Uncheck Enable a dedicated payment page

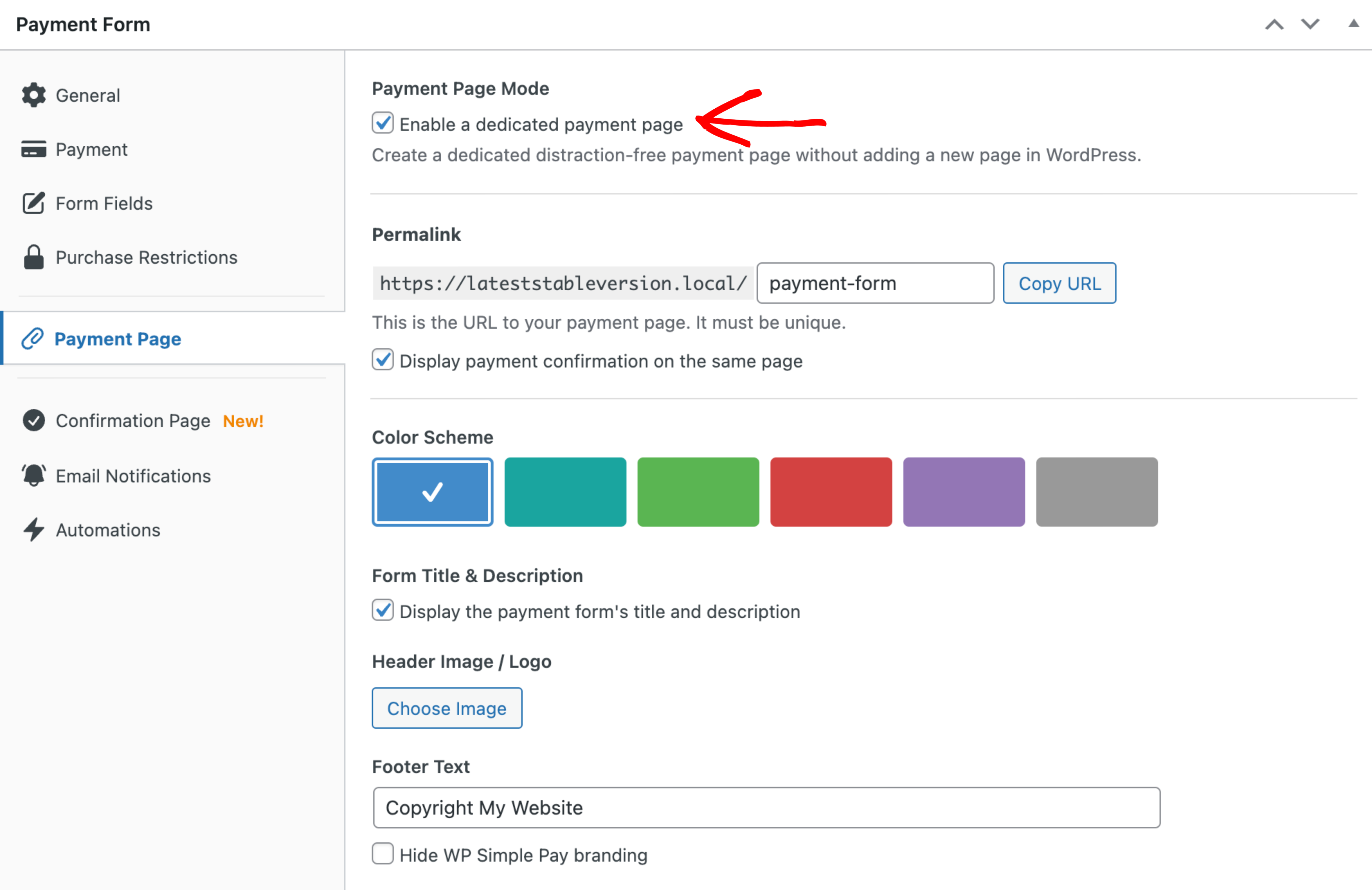pyautogui.click(x=383, y=123)
